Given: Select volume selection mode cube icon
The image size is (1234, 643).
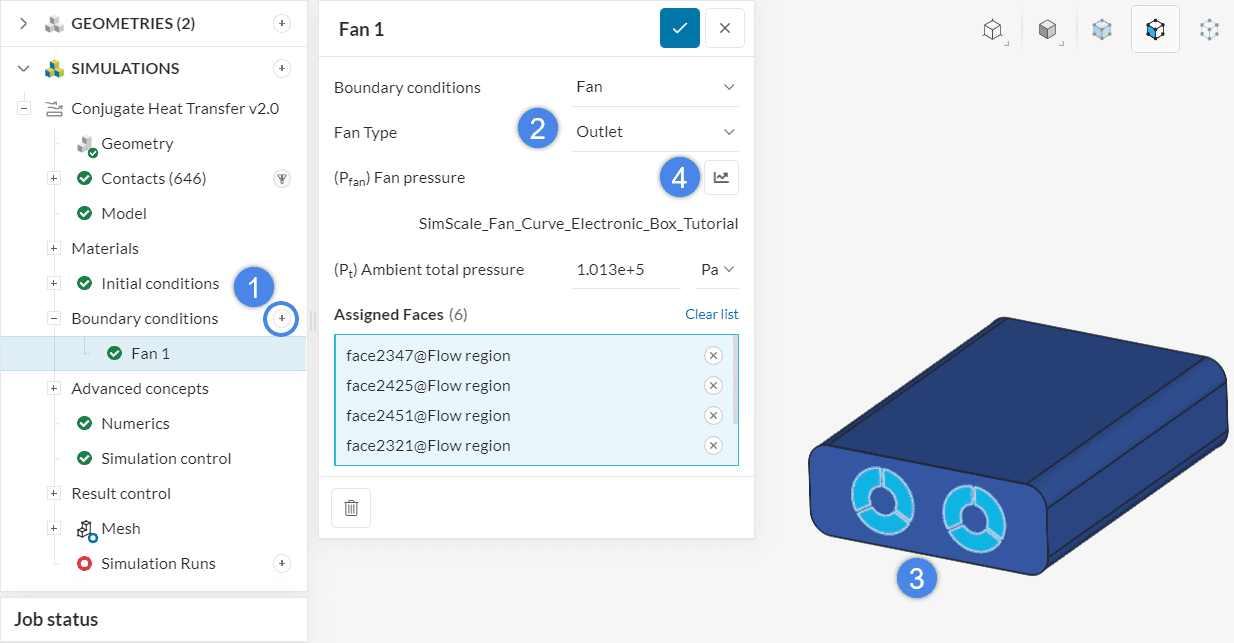Looking at the screenshot, I should (x=1101, y=30).
